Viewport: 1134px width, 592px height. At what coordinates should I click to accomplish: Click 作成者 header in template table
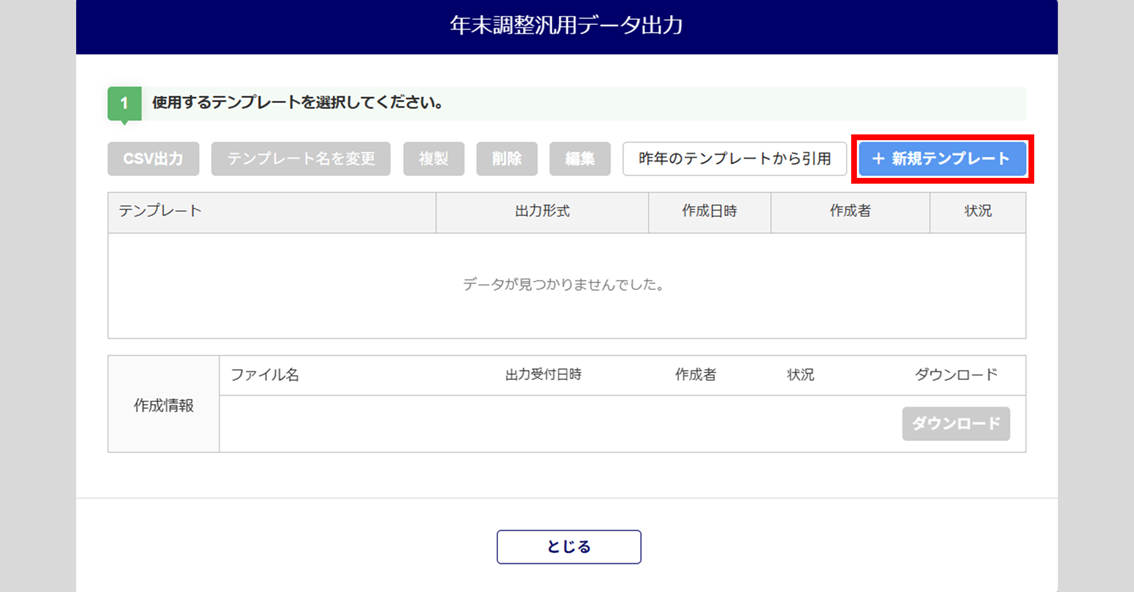point(850,212)
